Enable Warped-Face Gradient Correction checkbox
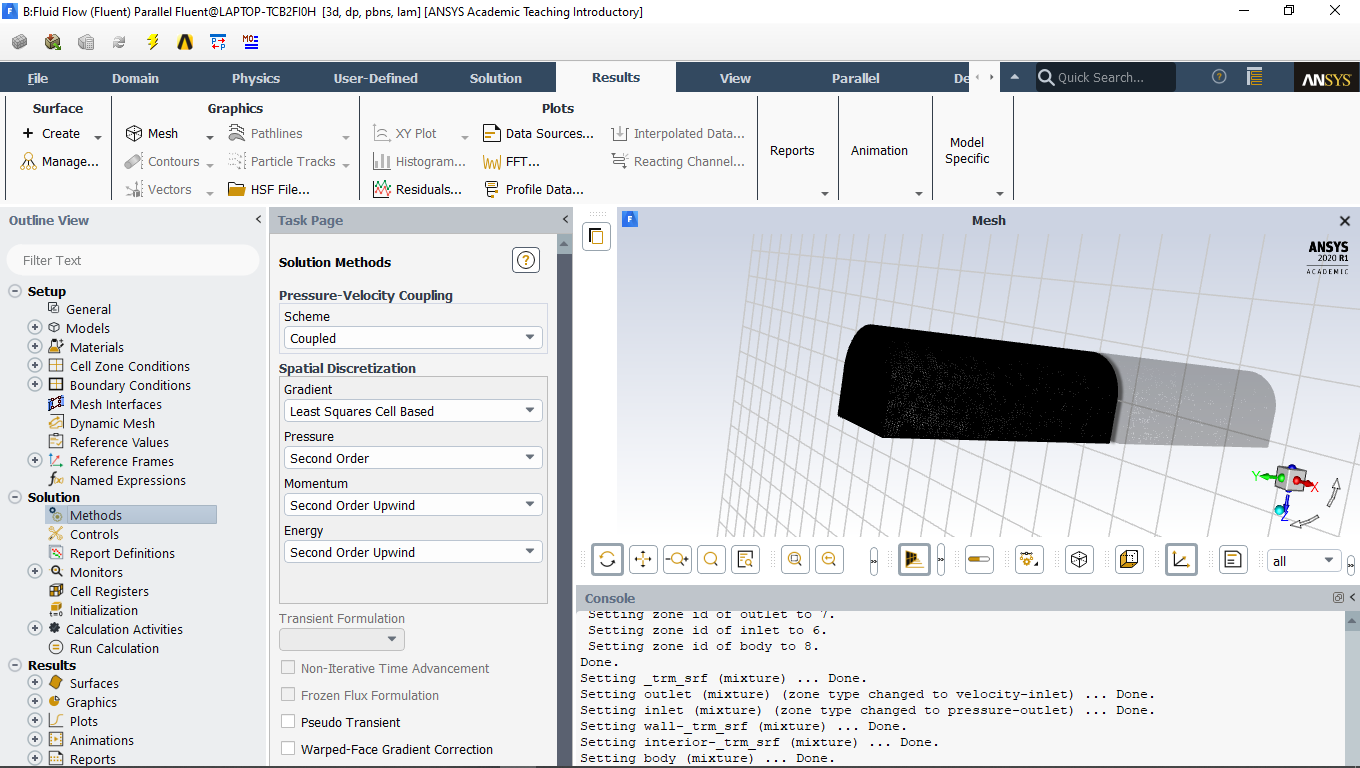 click(x=288, y=749)
